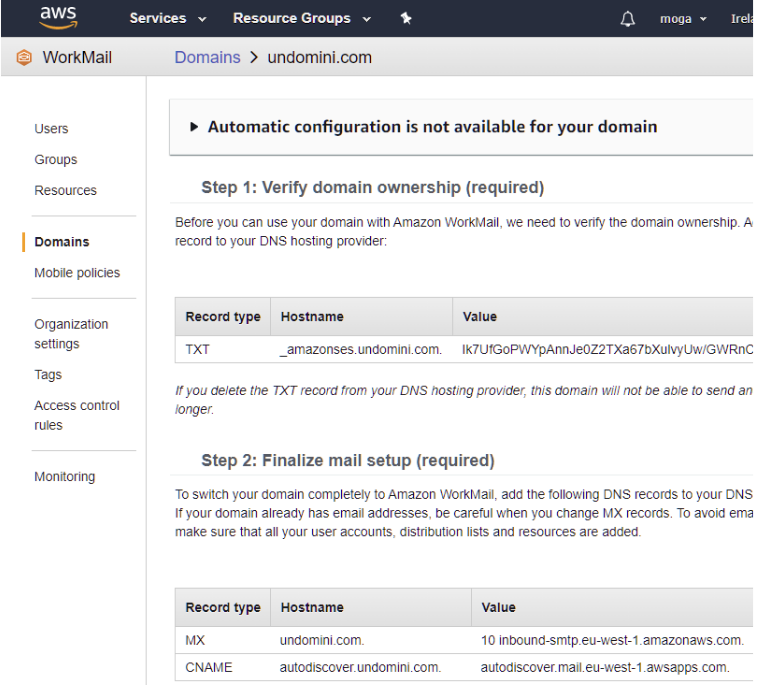The height and width of the screenshot is (685, 757).
Task: Open Users in the sidebar
Action: tap(51, 129)
